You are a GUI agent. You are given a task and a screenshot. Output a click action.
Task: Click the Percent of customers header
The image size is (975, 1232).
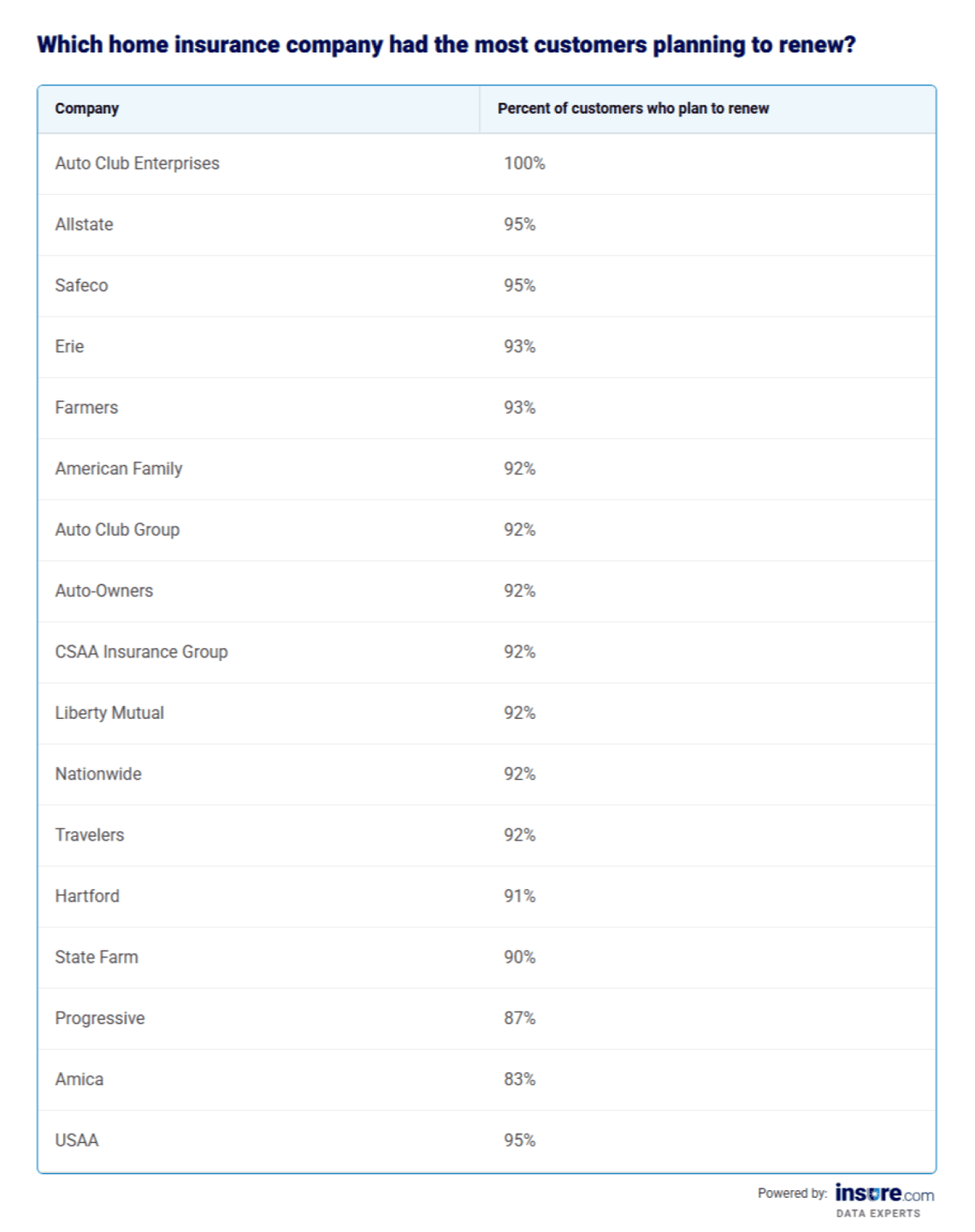tap(633, 109)
